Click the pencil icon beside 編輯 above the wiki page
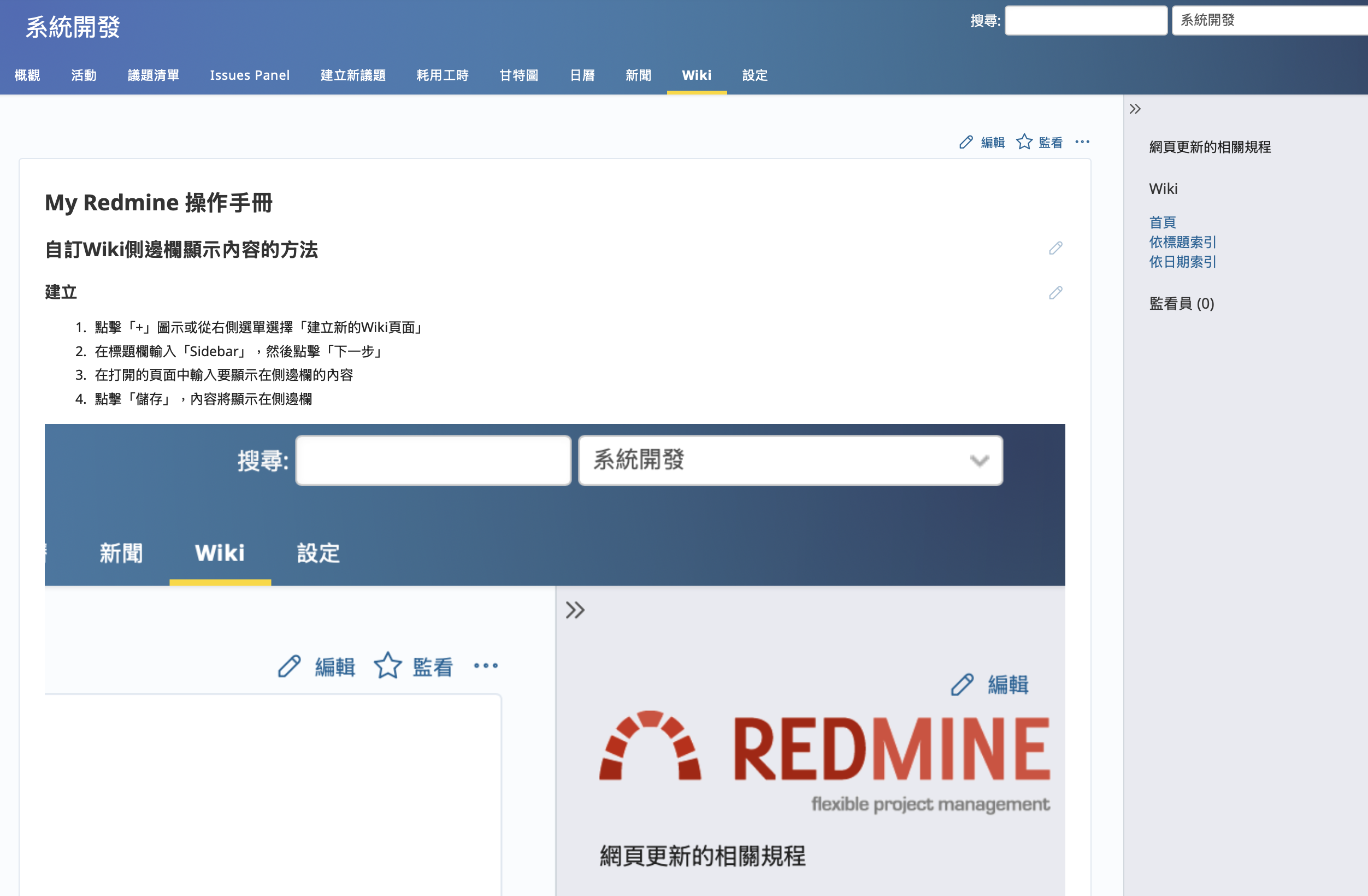This screenshot has height=896, width=1368. click(x=966, y=142)
